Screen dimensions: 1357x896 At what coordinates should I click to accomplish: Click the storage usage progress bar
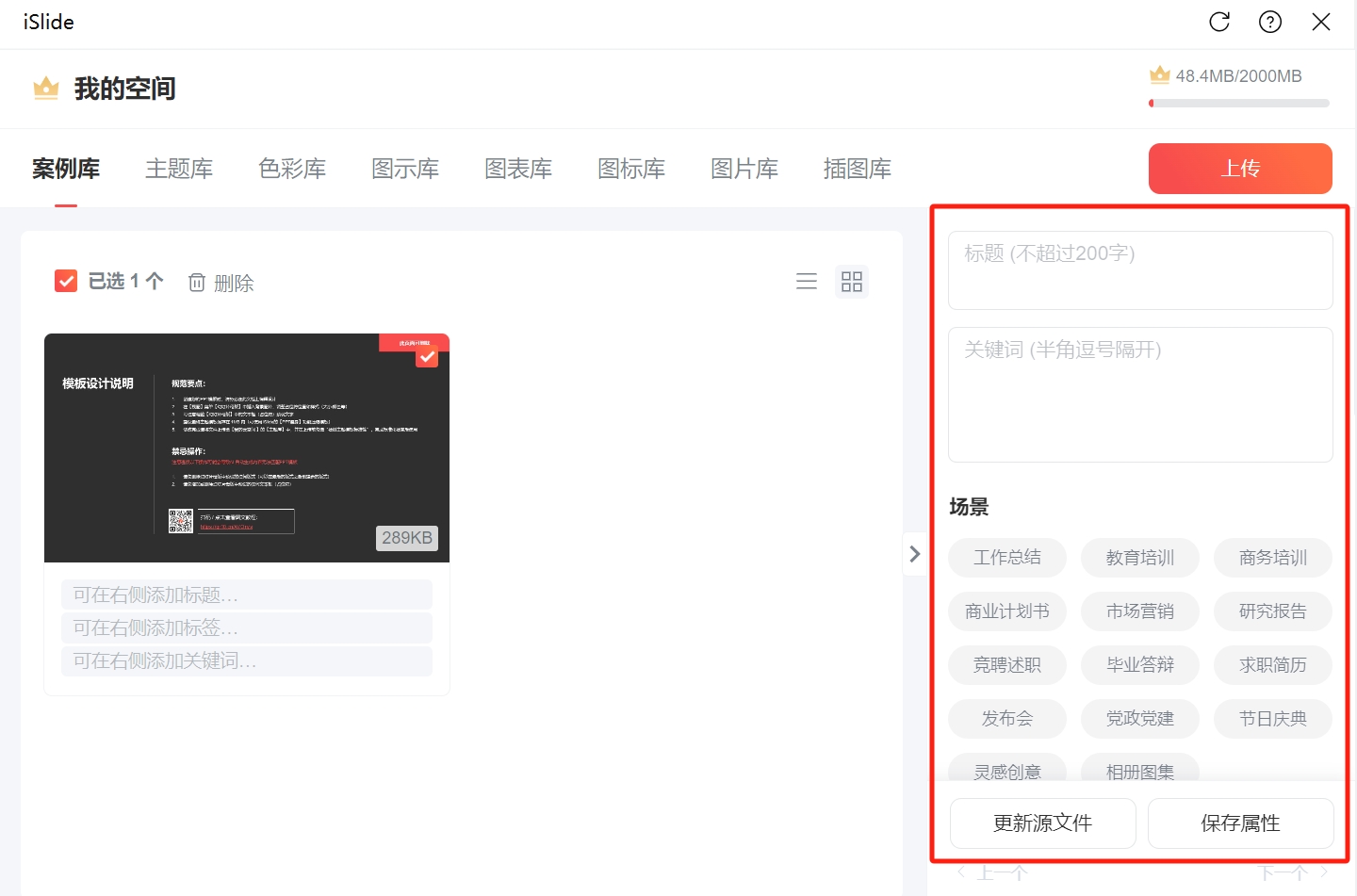(x=1239, y=104)
